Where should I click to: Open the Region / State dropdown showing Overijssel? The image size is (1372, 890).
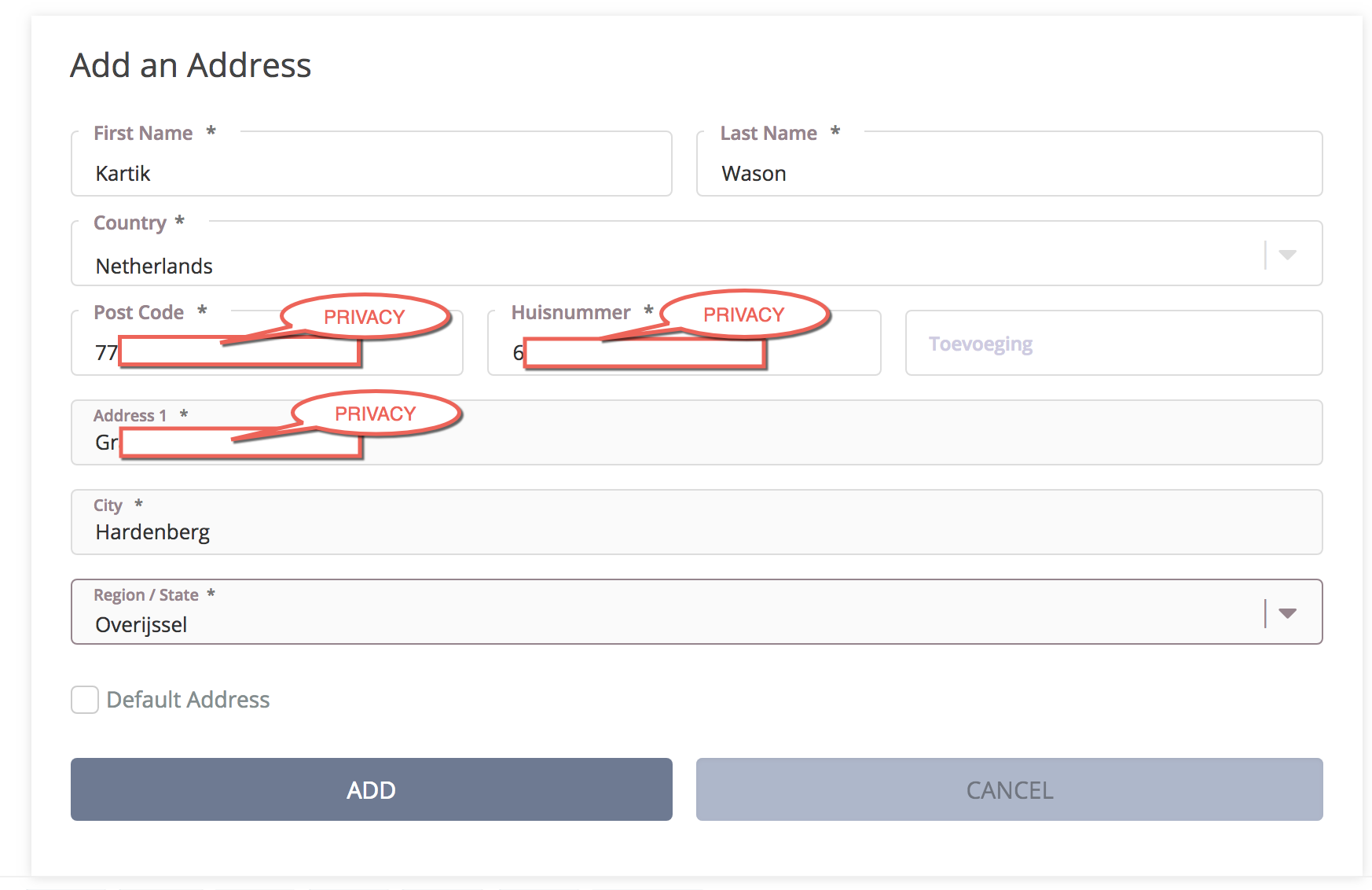(x=668, y=623)
